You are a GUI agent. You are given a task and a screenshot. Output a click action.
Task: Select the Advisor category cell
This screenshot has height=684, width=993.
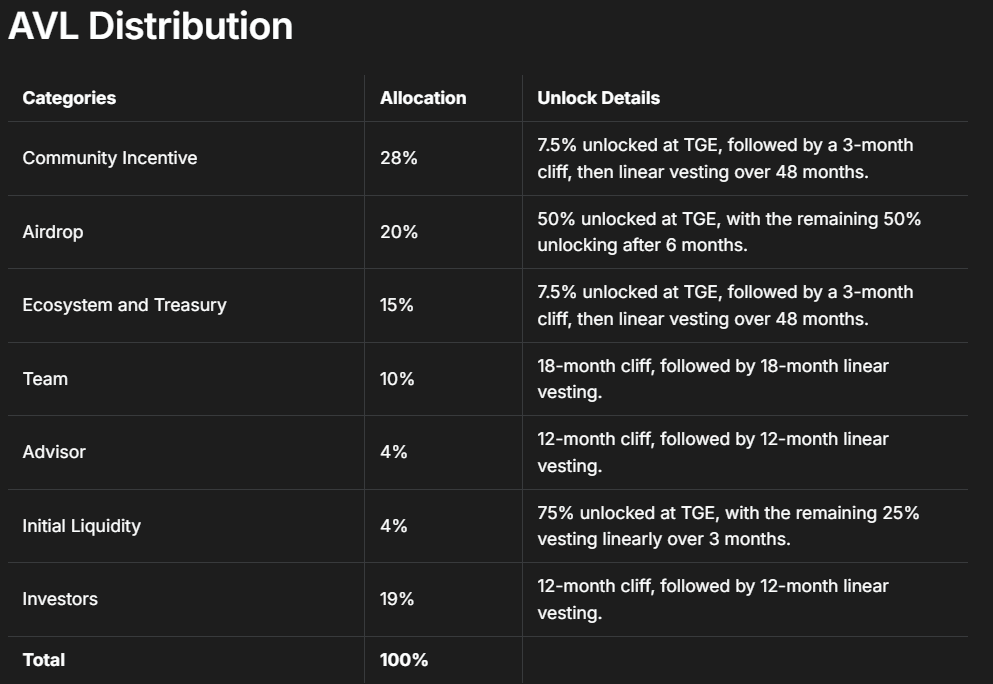pos(54,452)
